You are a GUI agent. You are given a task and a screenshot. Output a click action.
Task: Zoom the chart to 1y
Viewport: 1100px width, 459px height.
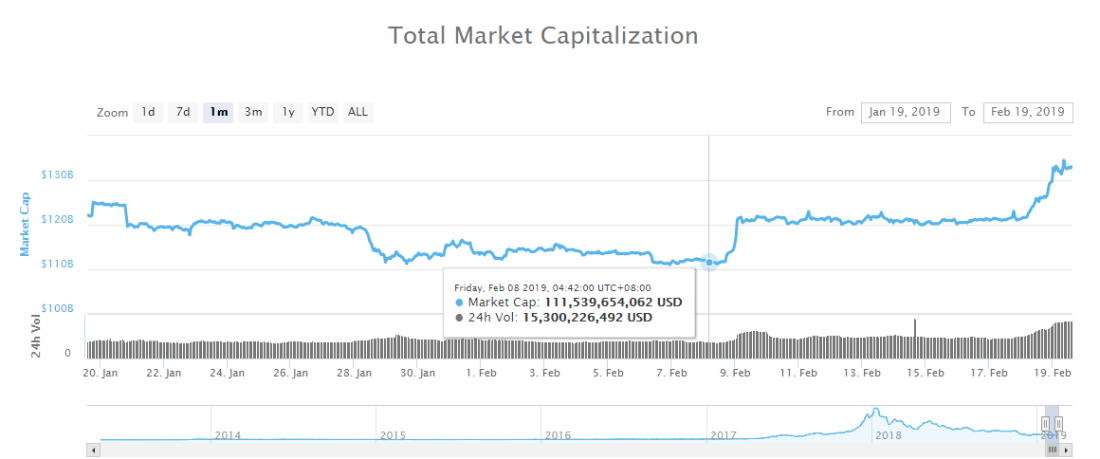point(288,112)
